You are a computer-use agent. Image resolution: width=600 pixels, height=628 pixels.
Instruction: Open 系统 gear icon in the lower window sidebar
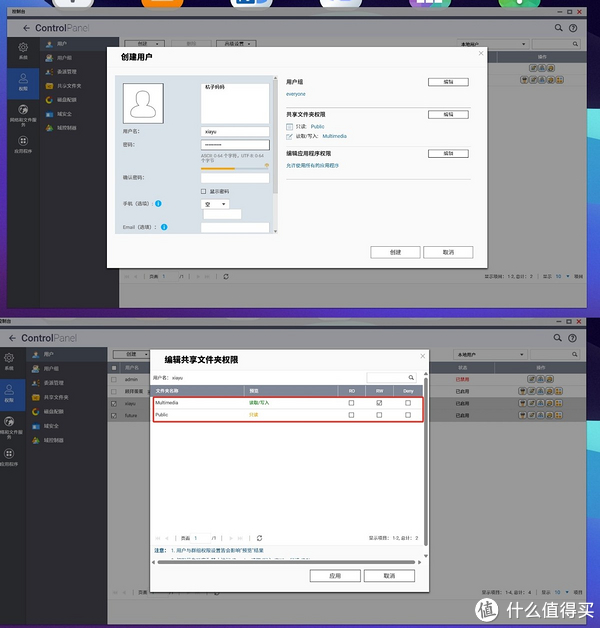9,359
